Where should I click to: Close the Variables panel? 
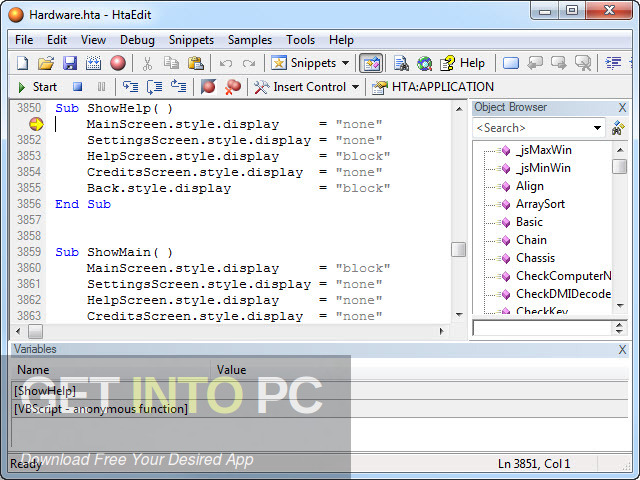(x=622, y=349)
